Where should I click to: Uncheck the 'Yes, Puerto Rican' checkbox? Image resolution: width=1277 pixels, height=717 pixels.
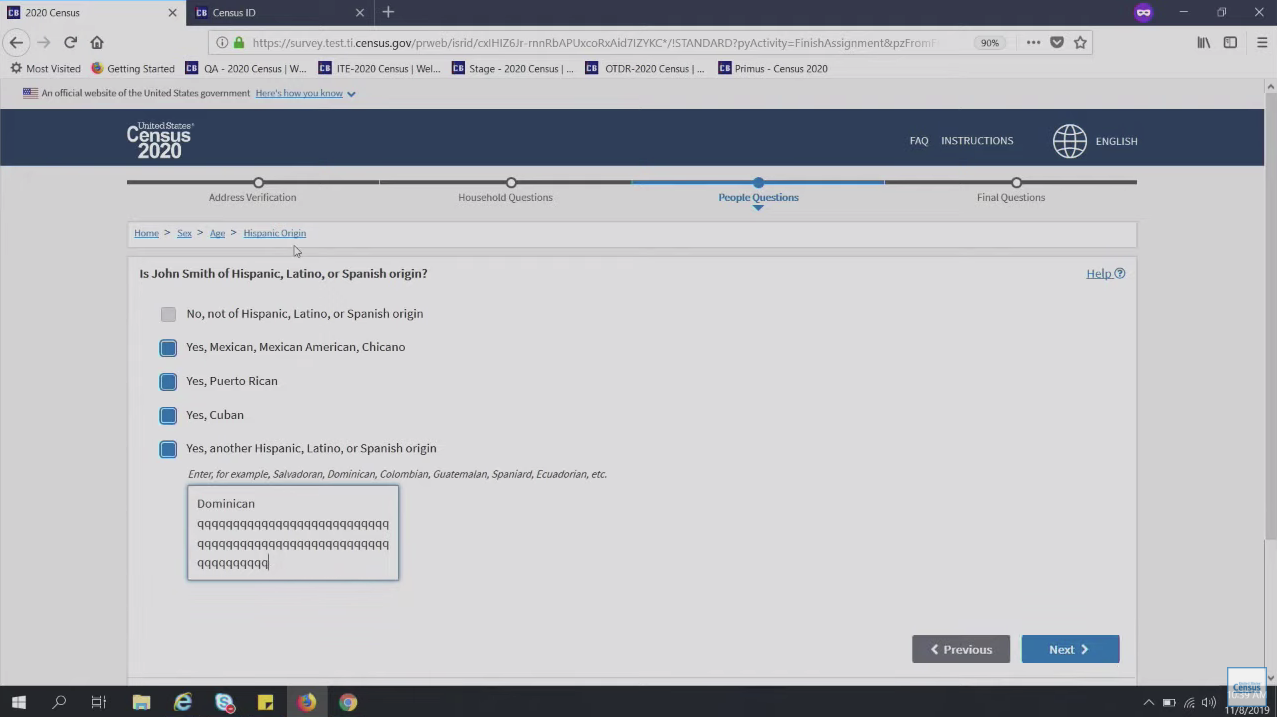pos(168,381)
